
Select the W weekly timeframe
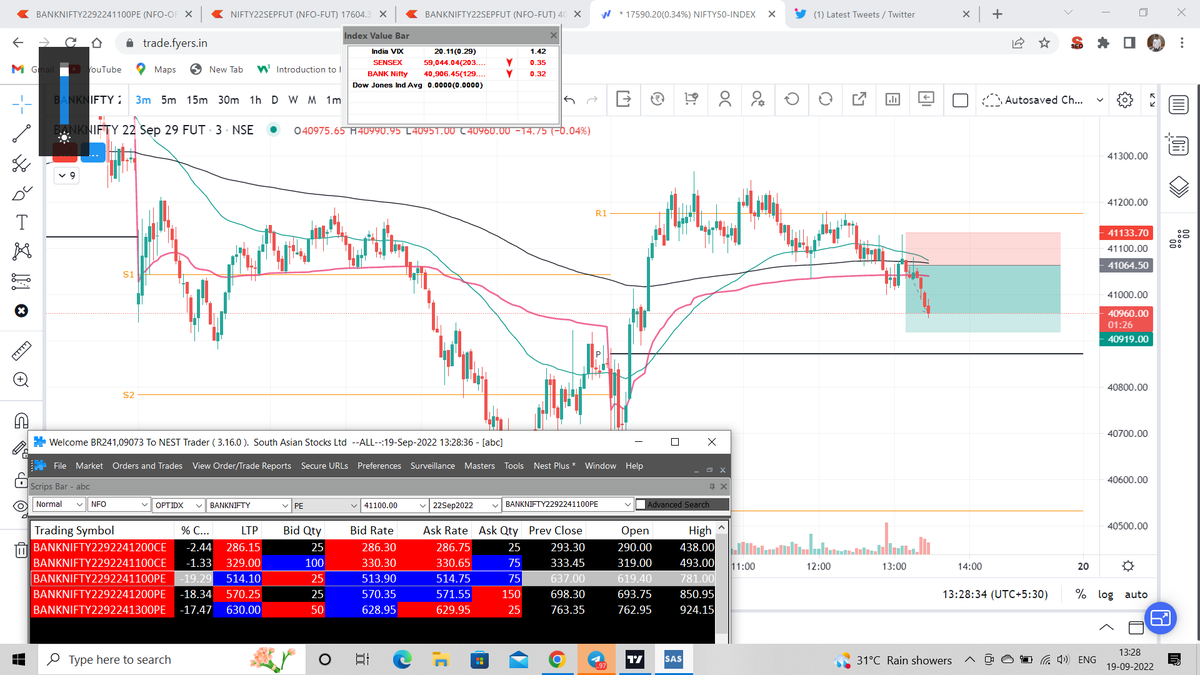click(x=294, y=100)
